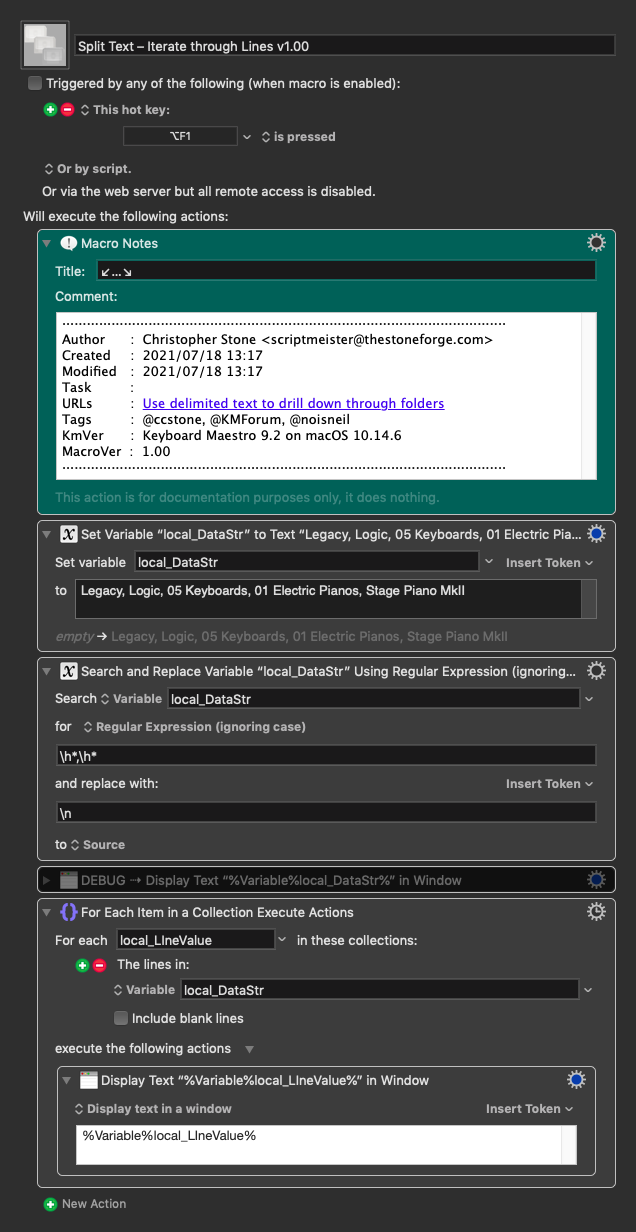636x1232 pixels.
Task: Click the macro icon thumbnail at top
Action: coord(45,46)
